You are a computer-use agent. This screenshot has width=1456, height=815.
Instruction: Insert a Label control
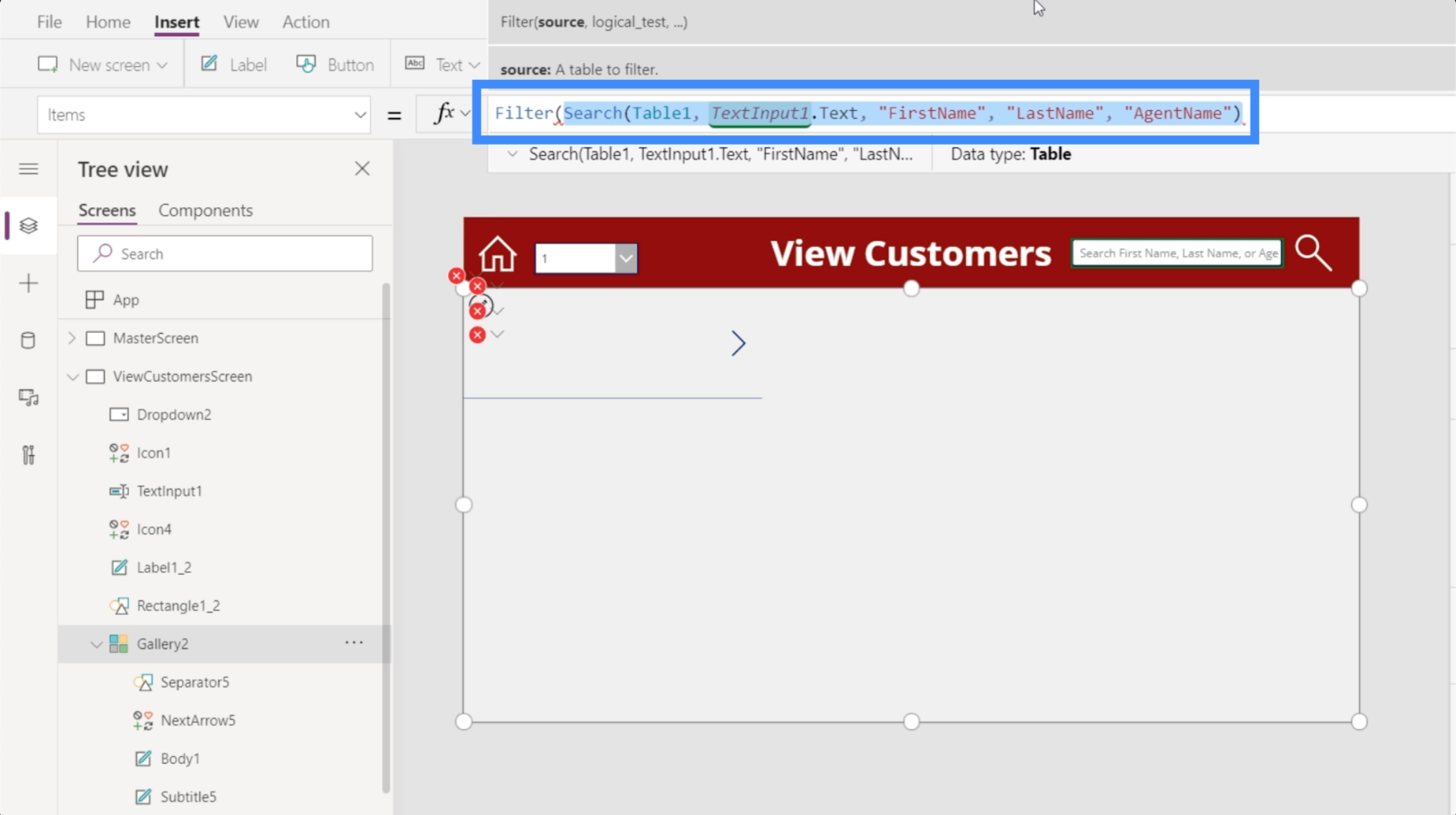click(234, 65)
